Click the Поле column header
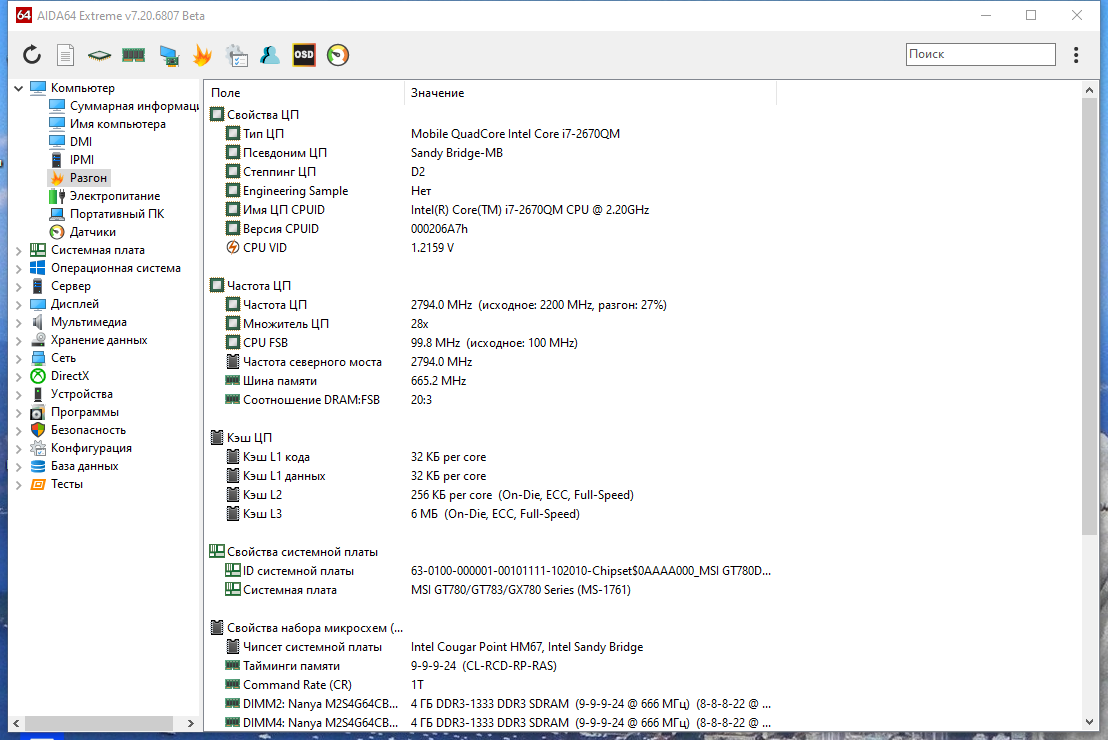This screenshot has width=1108, height=740. click(305, 93)
